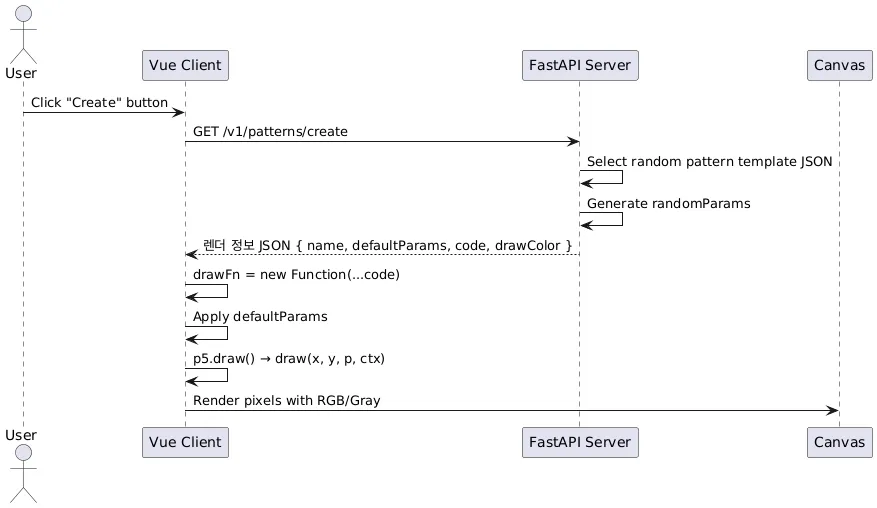
Task: Click the 'Apply defaultParams' message text
Action: [x=260, y=317]
